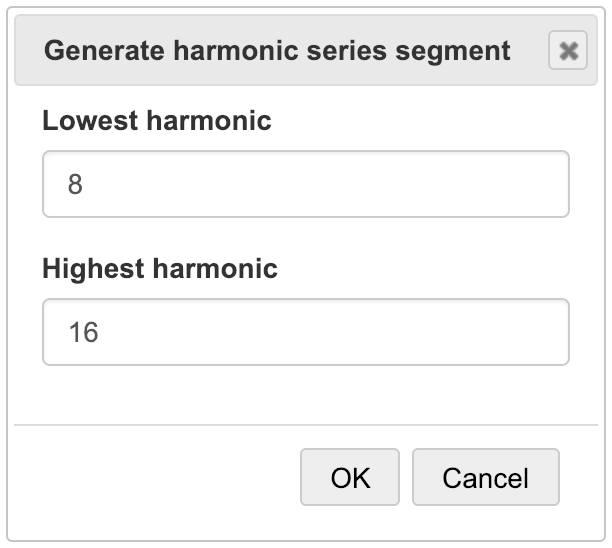Click the 'Lowest harmonic' label

coord(157,121)
